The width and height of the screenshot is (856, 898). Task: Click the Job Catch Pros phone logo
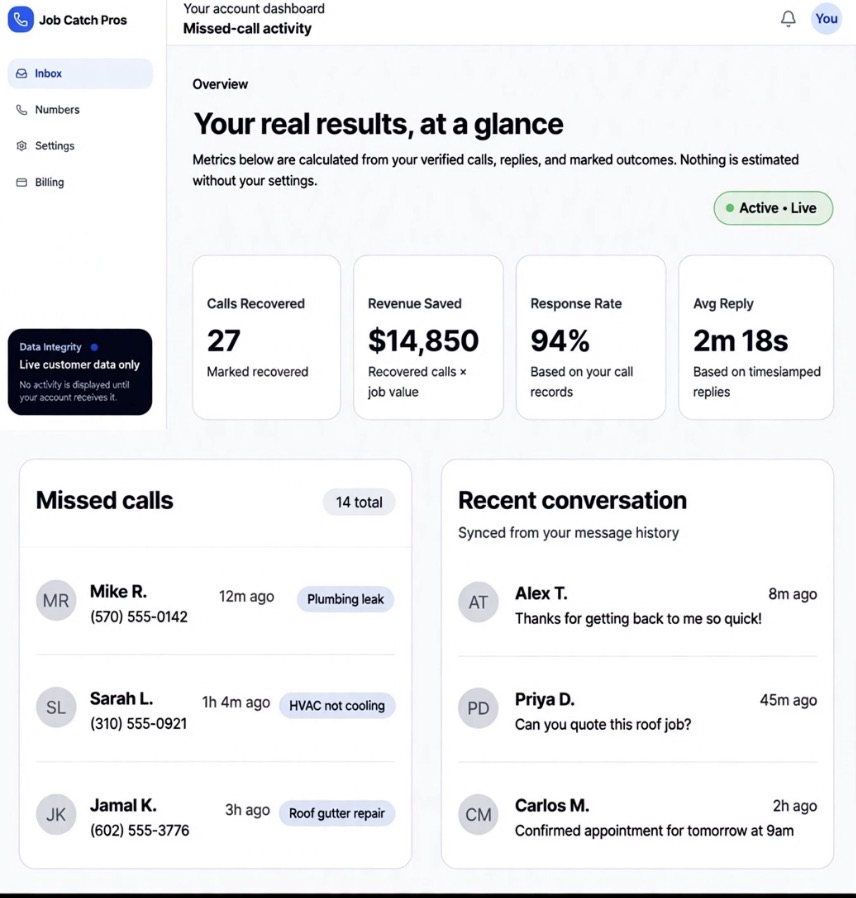pyautogui.click(x=21, y=19)
